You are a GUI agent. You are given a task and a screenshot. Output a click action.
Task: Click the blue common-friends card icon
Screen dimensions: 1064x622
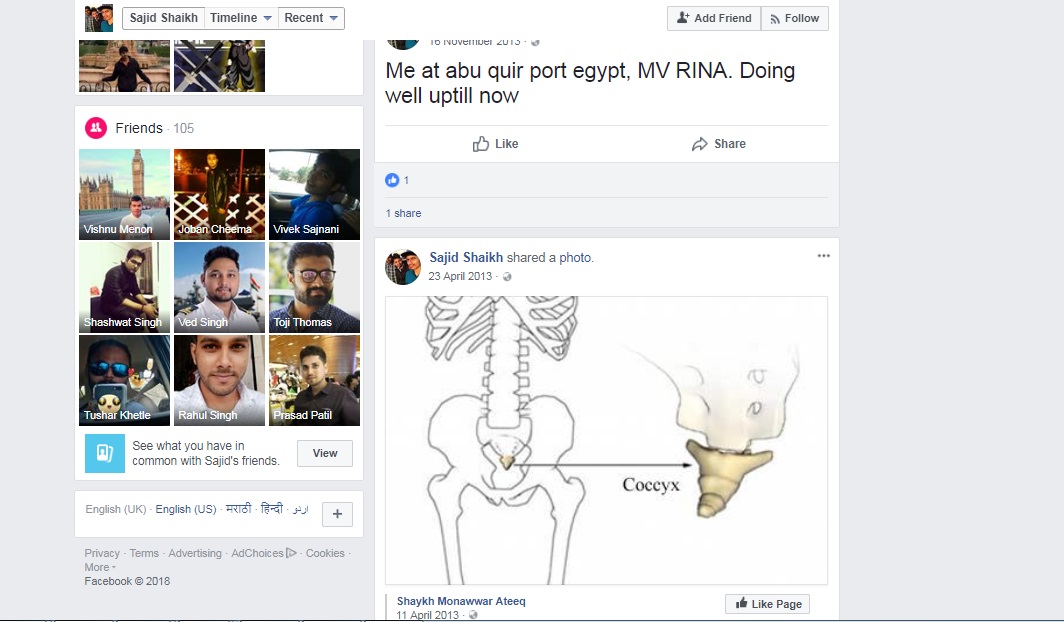tap(104, 453)
